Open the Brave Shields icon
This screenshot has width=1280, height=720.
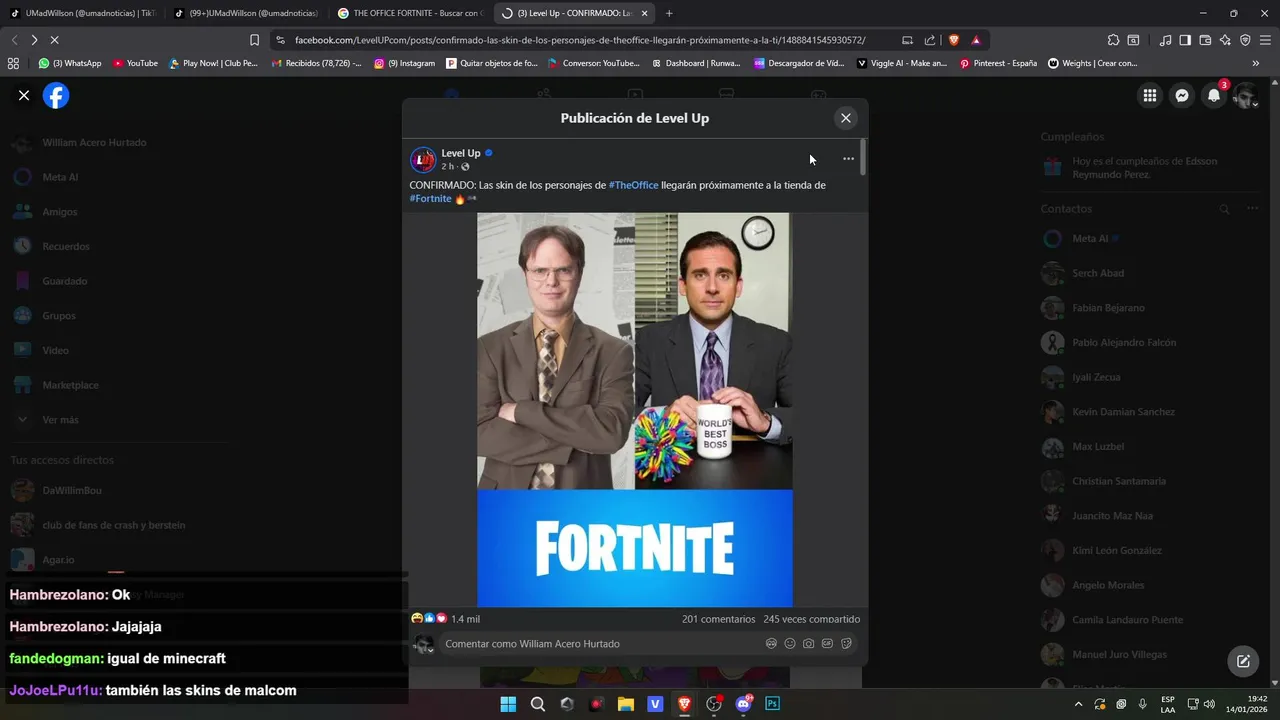(x=953, y=40)
